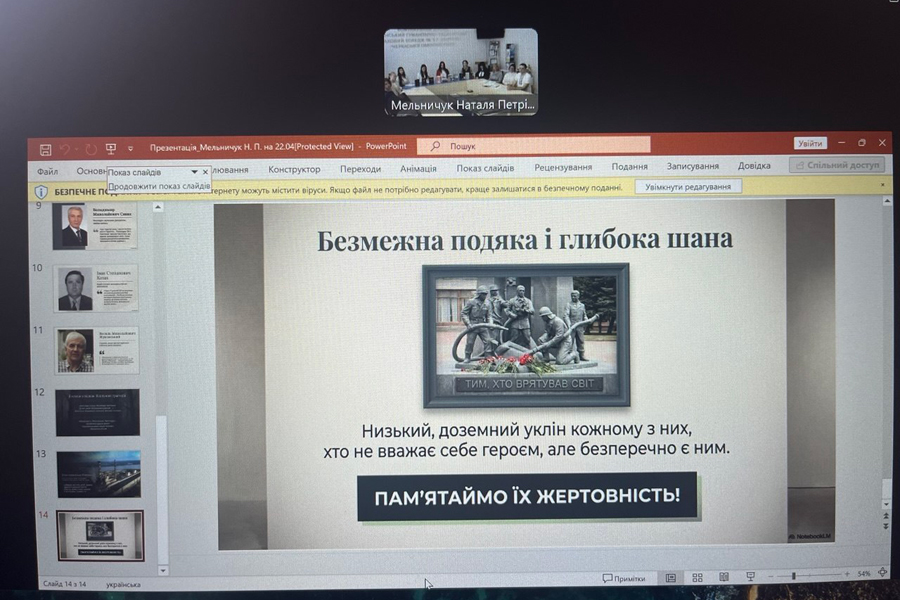Select slide 10 thumbnail

pyautogui.click(x=96, y=288)
